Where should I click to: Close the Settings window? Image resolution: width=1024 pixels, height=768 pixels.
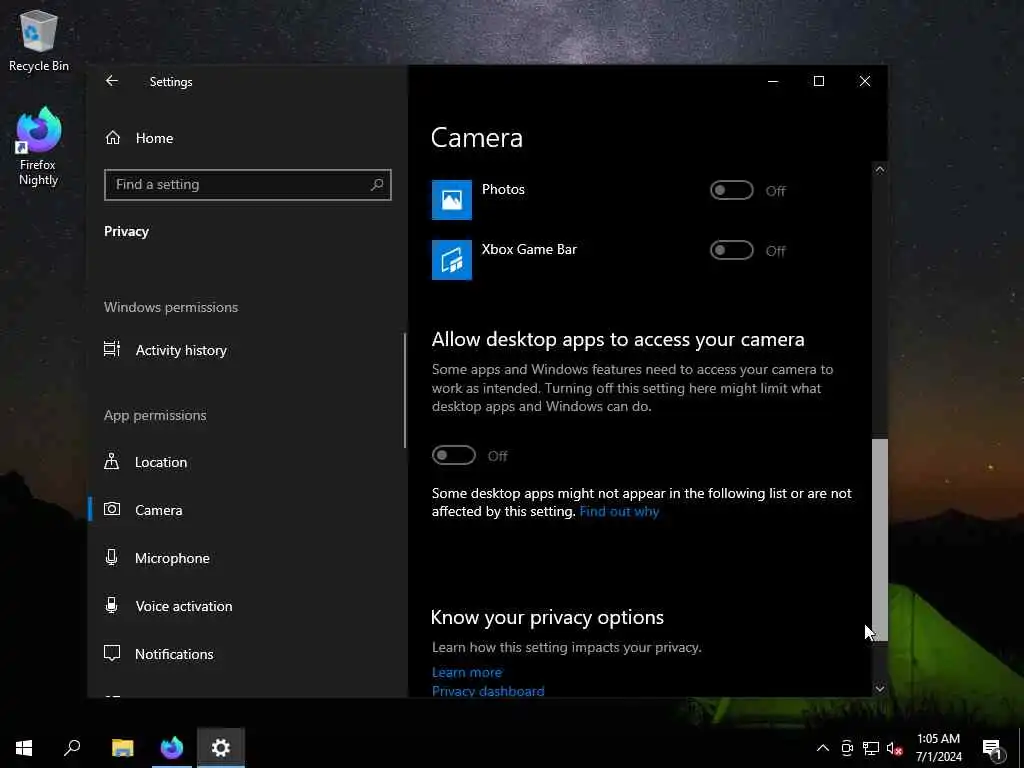tap(865, 81)
